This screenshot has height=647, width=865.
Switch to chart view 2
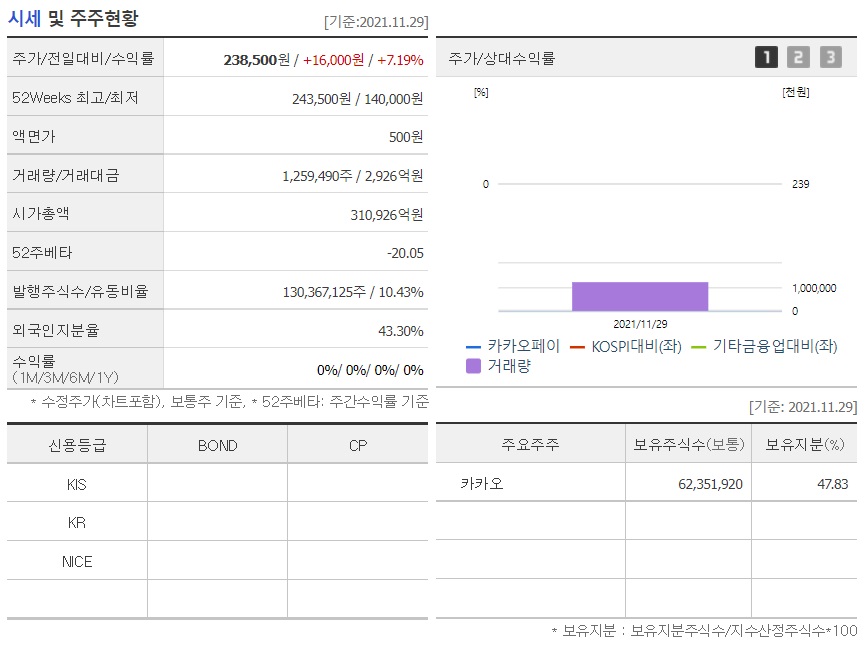pos(798,57)
